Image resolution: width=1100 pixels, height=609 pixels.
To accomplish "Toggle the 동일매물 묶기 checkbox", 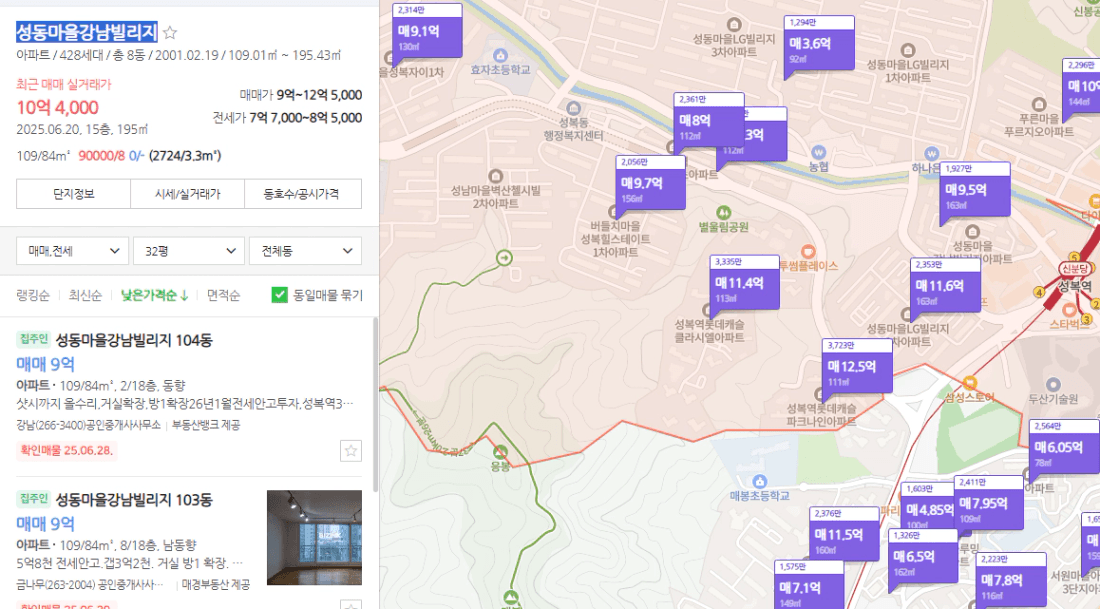I will click(279, 295).
